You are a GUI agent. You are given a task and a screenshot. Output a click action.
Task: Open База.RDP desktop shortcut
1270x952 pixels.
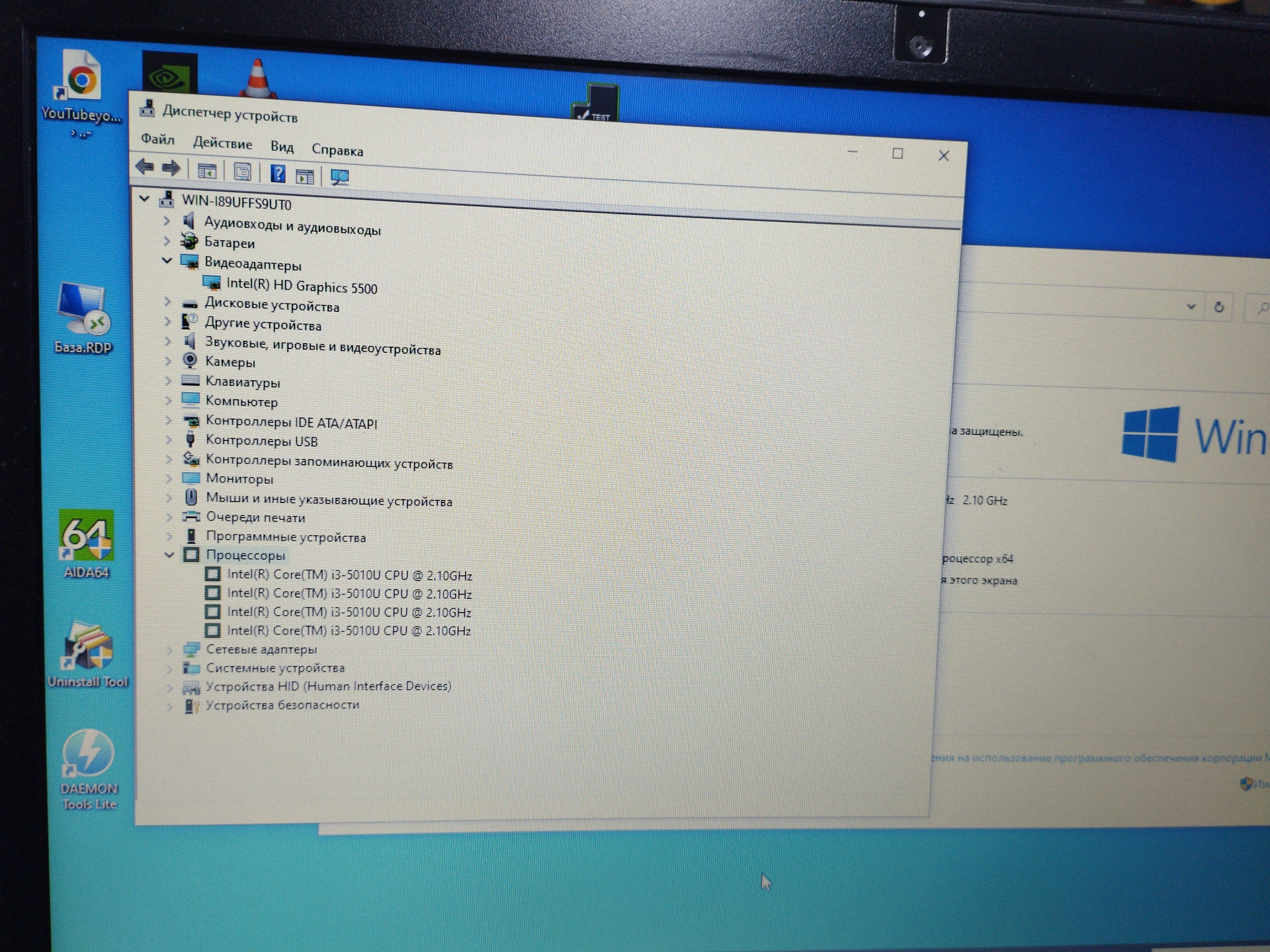(83, 318)
